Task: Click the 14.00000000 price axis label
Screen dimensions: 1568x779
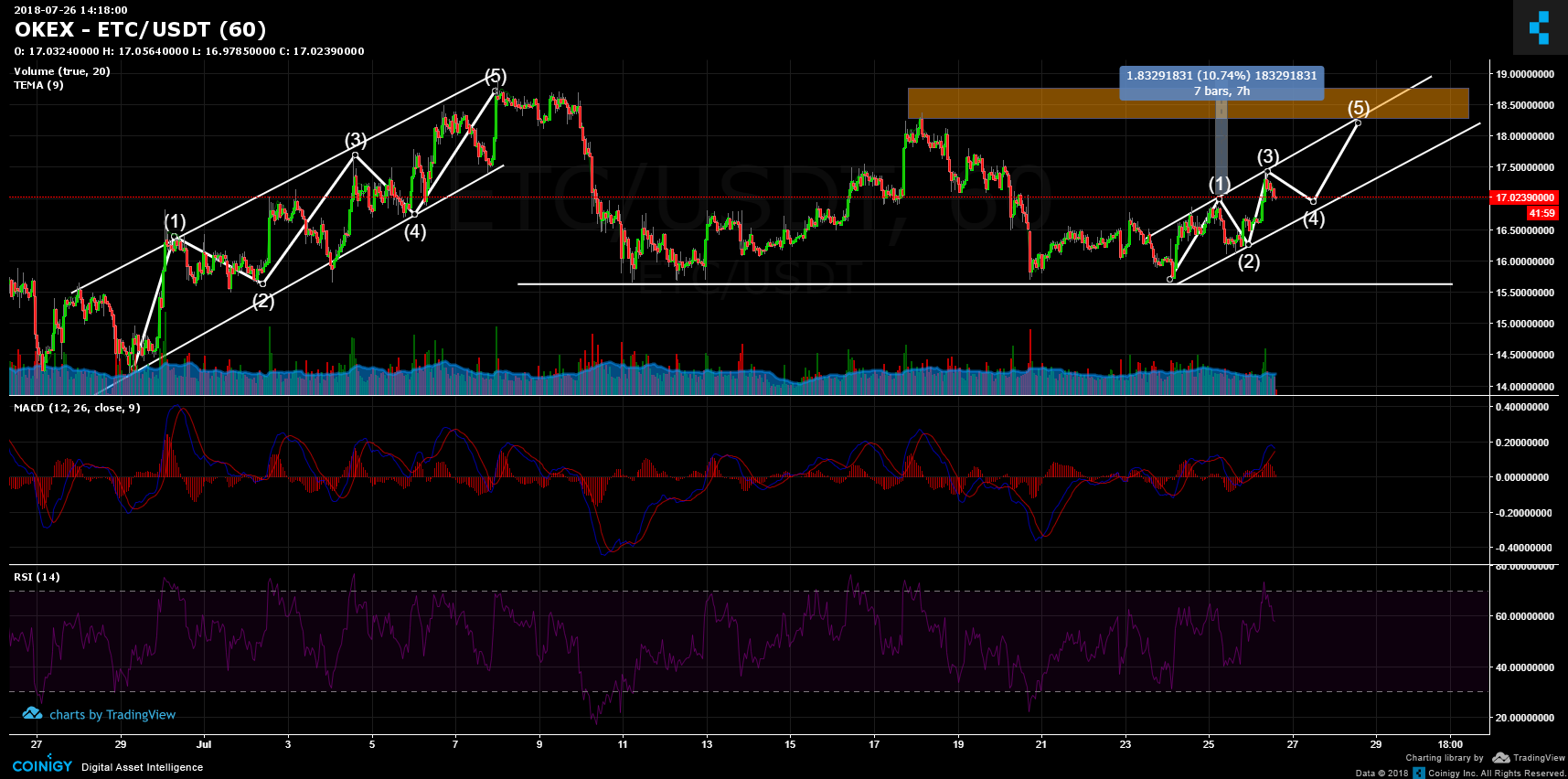Action: pos(1524,387)
